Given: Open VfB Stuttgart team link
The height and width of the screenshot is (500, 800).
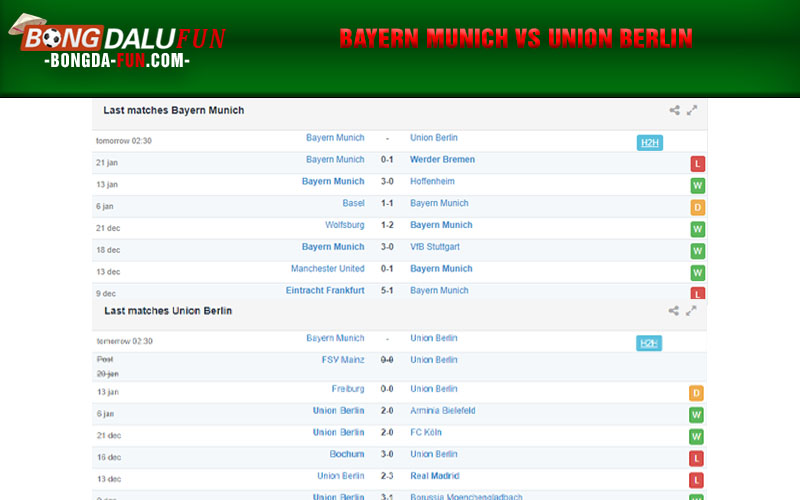Looking at the screenshot, I should (x=435, y=247).
